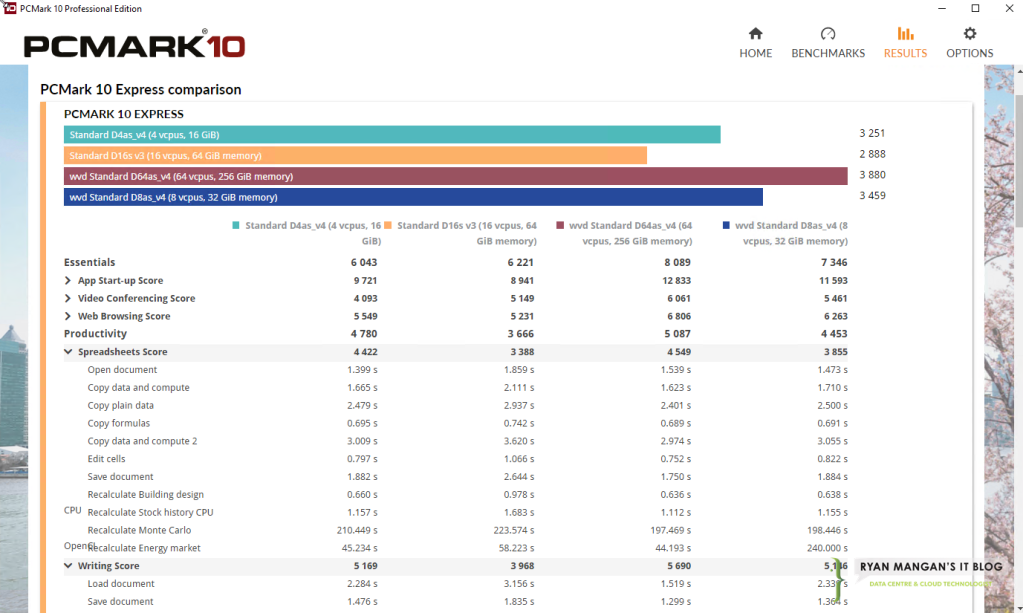Click the PCMark 10 Express comparison heading

click(x=141, y=89)
